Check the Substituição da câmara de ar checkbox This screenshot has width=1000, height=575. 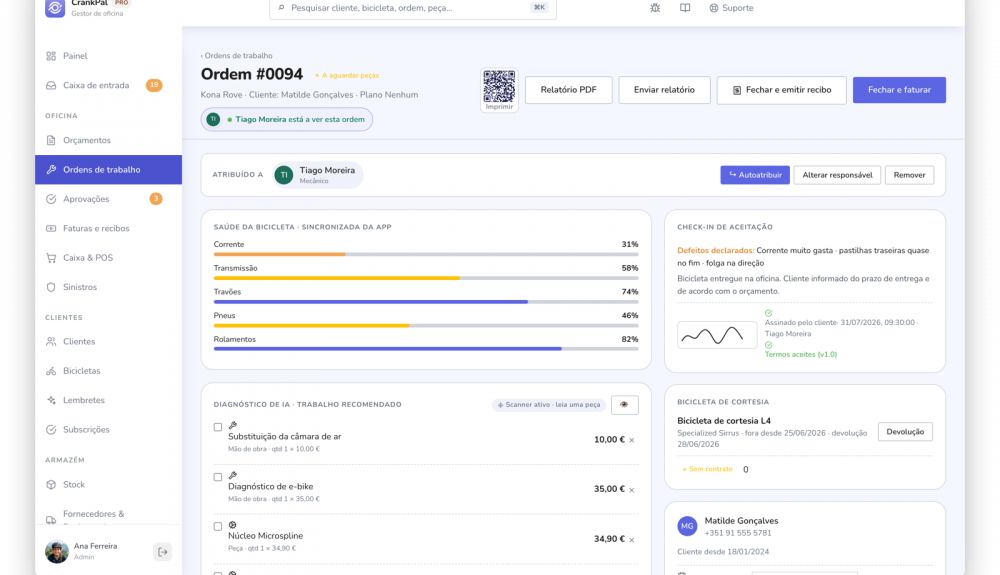[x=218, y=427]
